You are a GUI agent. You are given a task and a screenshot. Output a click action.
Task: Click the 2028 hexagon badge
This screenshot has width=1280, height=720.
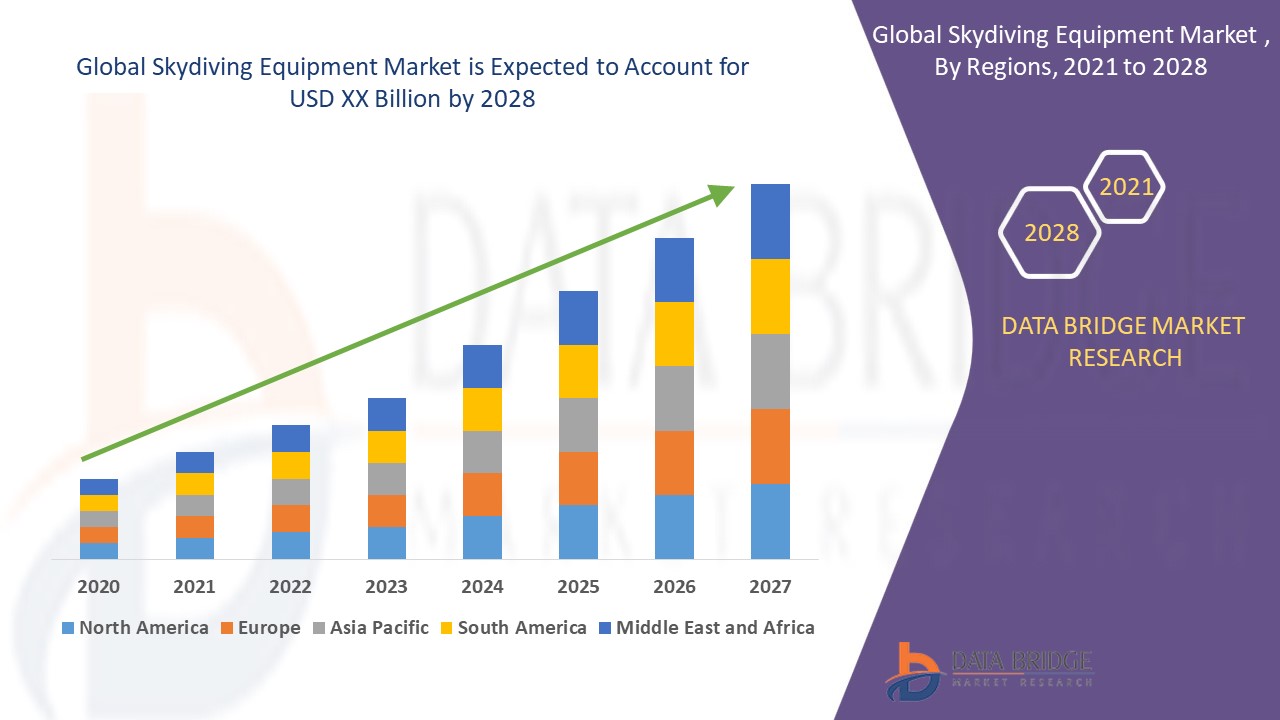coord(1050,232)
